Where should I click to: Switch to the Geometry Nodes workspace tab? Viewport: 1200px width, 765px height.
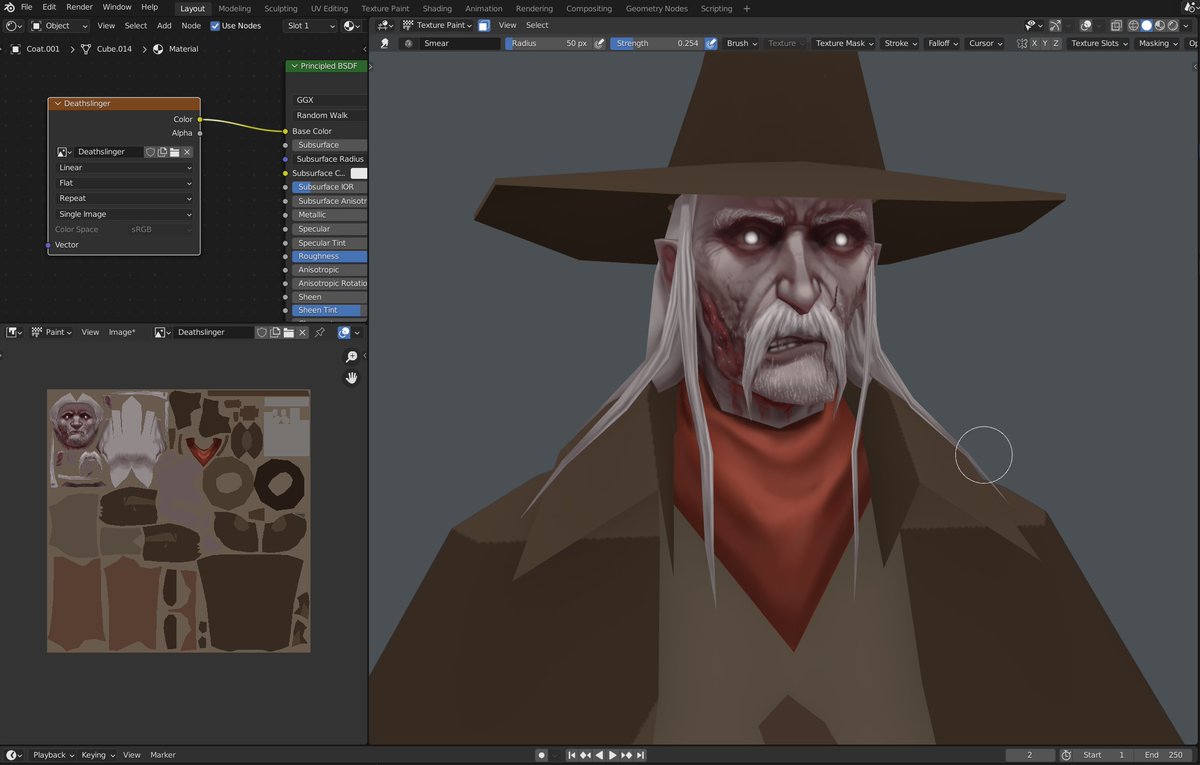[656, 8]
